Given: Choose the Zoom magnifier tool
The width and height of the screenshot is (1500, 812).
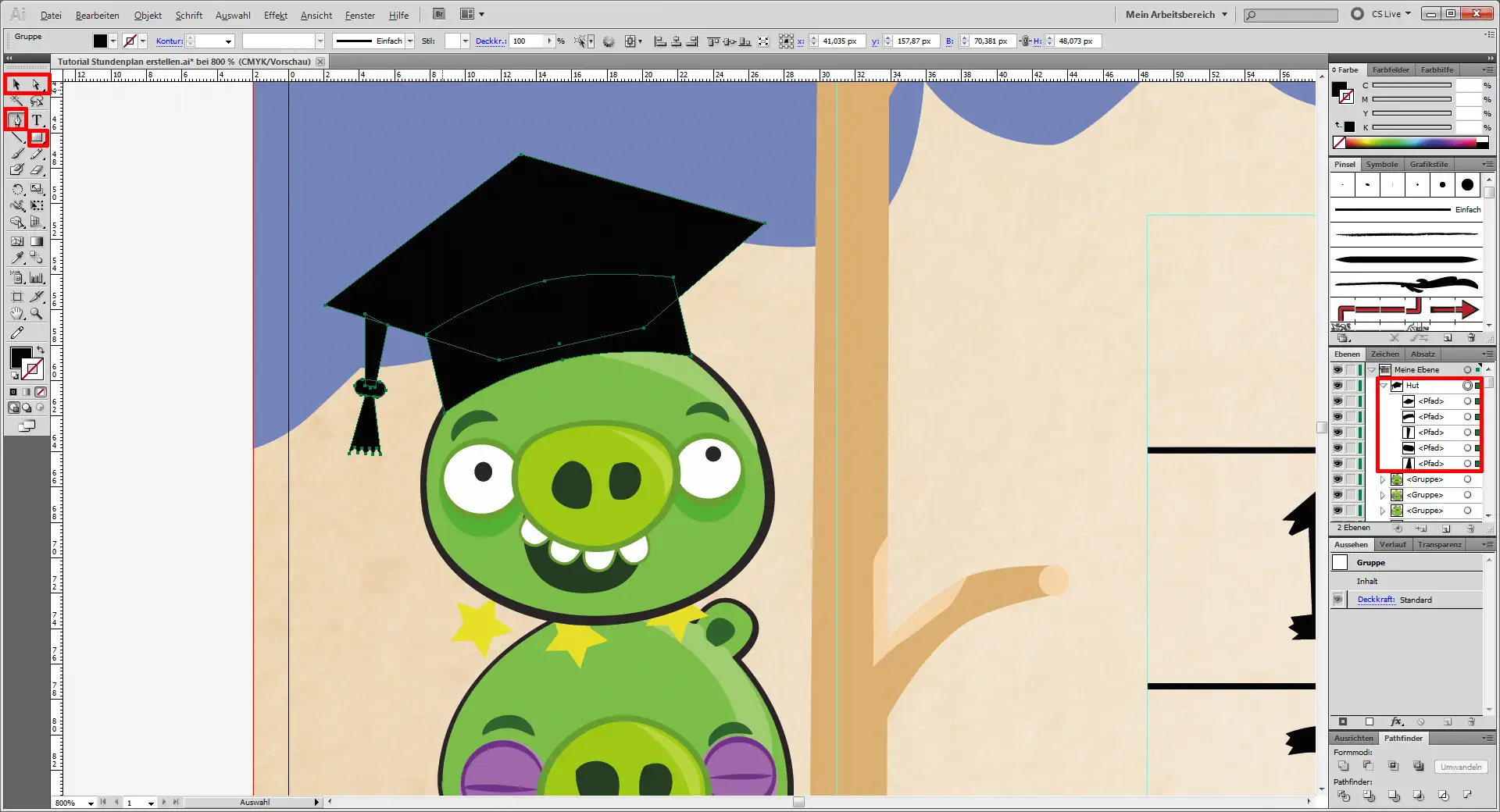Looking at the screenshot, I should [36, 314].
